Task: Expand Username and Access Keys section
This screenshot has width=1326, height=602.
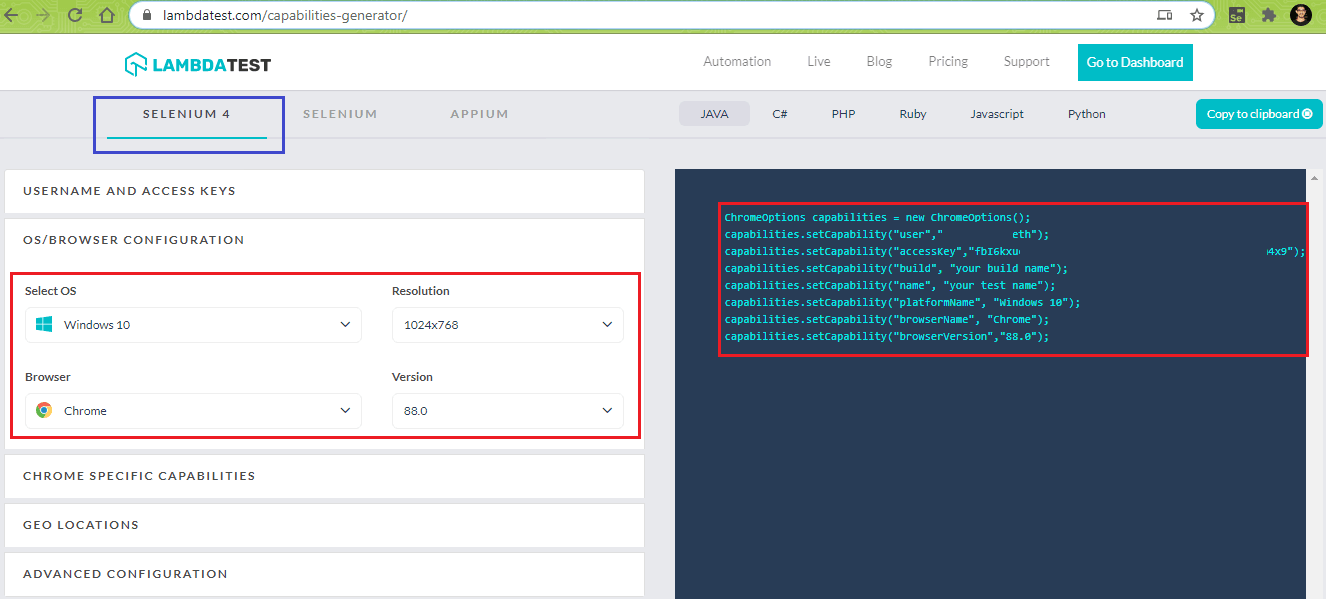Action: (x=324, y=191)
